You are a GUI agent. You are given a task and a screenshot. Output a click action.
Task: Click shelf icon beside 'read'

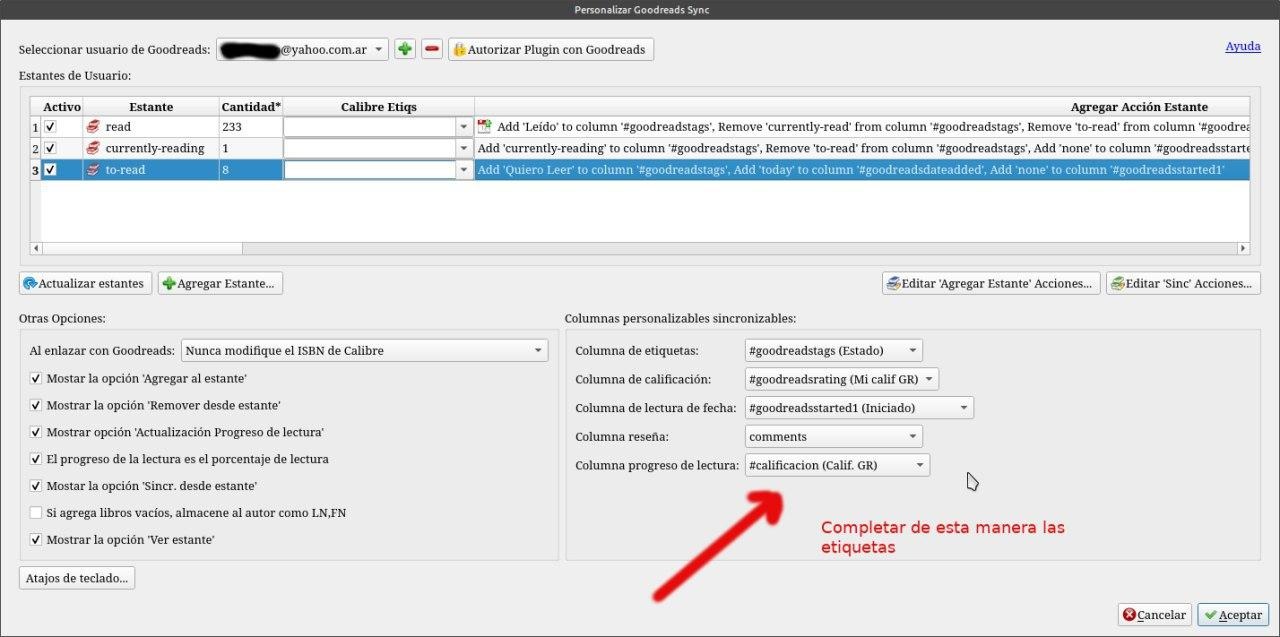pyautogui.click(x=93, y=127)
